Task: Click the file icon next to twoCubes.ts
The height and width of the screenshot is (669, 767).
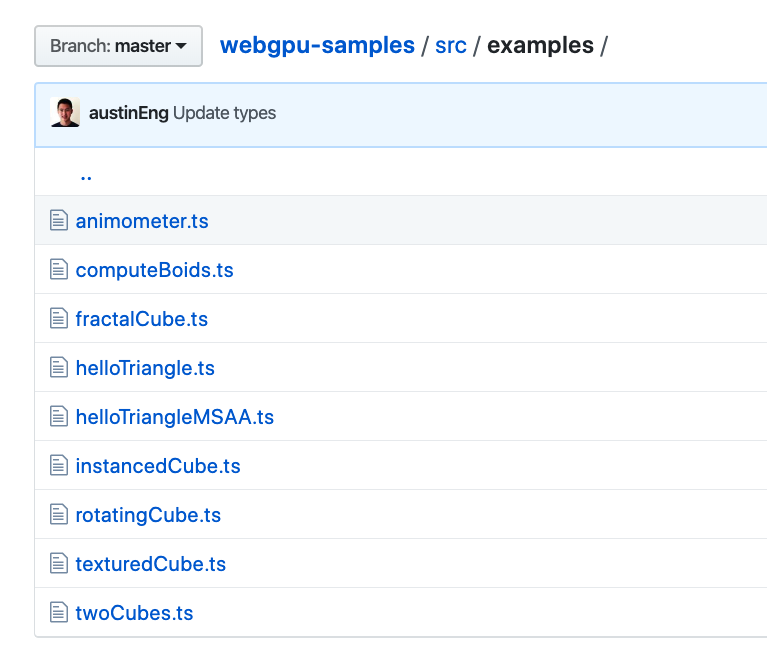Action: tap(58, 613)
